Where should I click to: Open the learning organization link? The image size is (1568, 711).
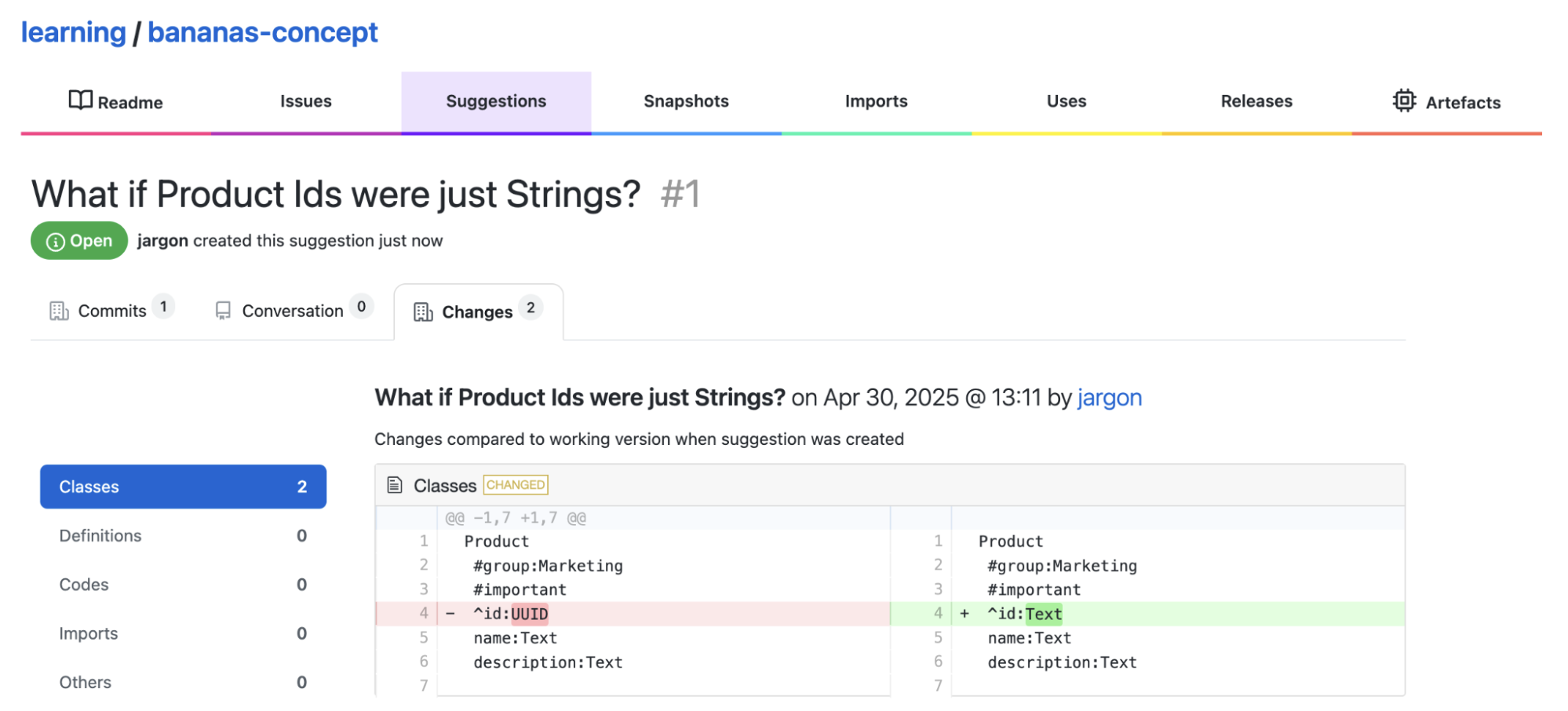(73, 32)
